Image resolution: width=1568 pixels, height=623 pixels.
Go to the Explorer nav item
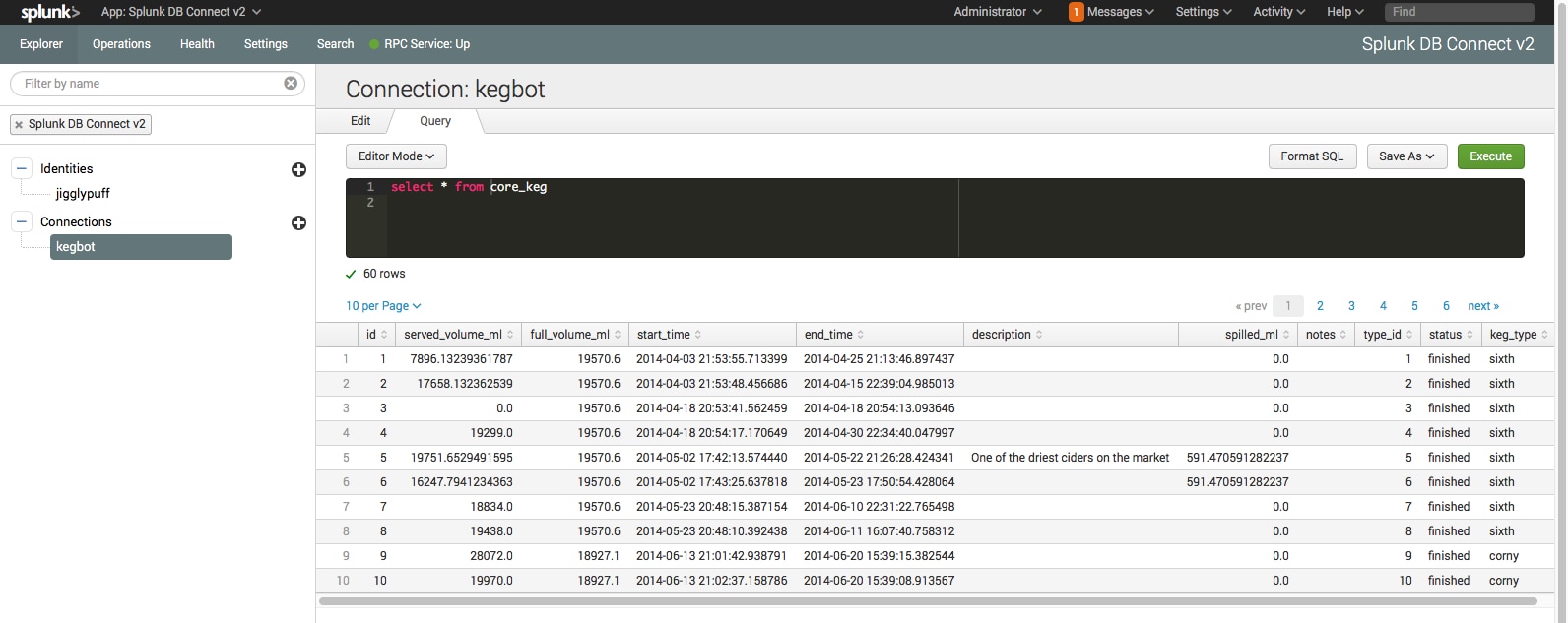tap(41, 44)
